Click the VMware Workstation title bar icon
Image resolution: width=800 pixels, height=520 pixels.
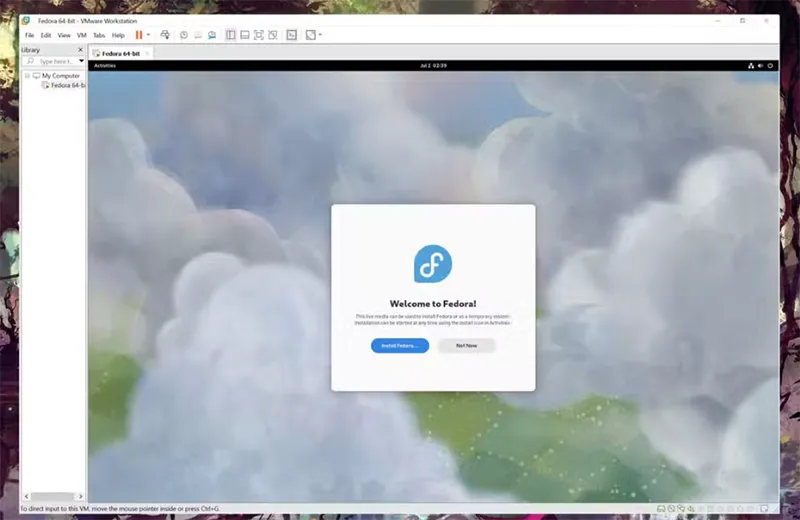tap(26, 21)
